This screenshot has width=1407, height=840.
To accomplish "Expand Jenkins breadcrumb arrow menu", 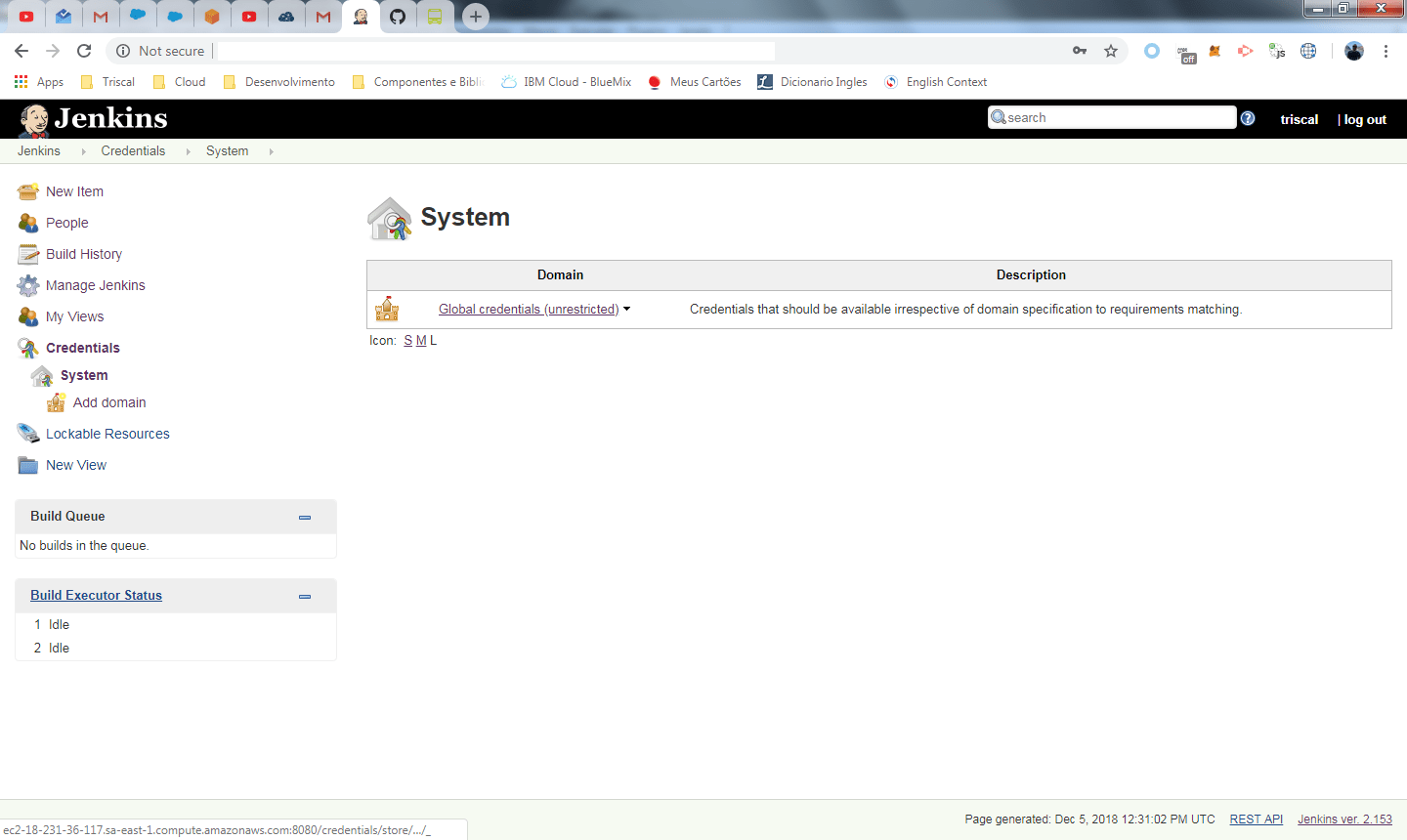I will 83,151.
